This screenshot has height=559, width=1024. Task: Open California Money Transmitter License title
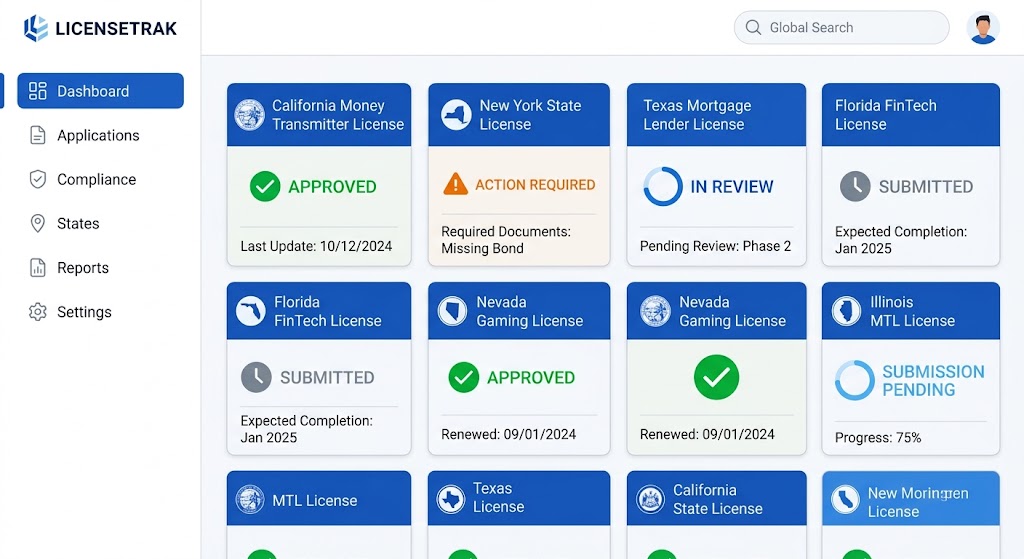click(338, 115)
